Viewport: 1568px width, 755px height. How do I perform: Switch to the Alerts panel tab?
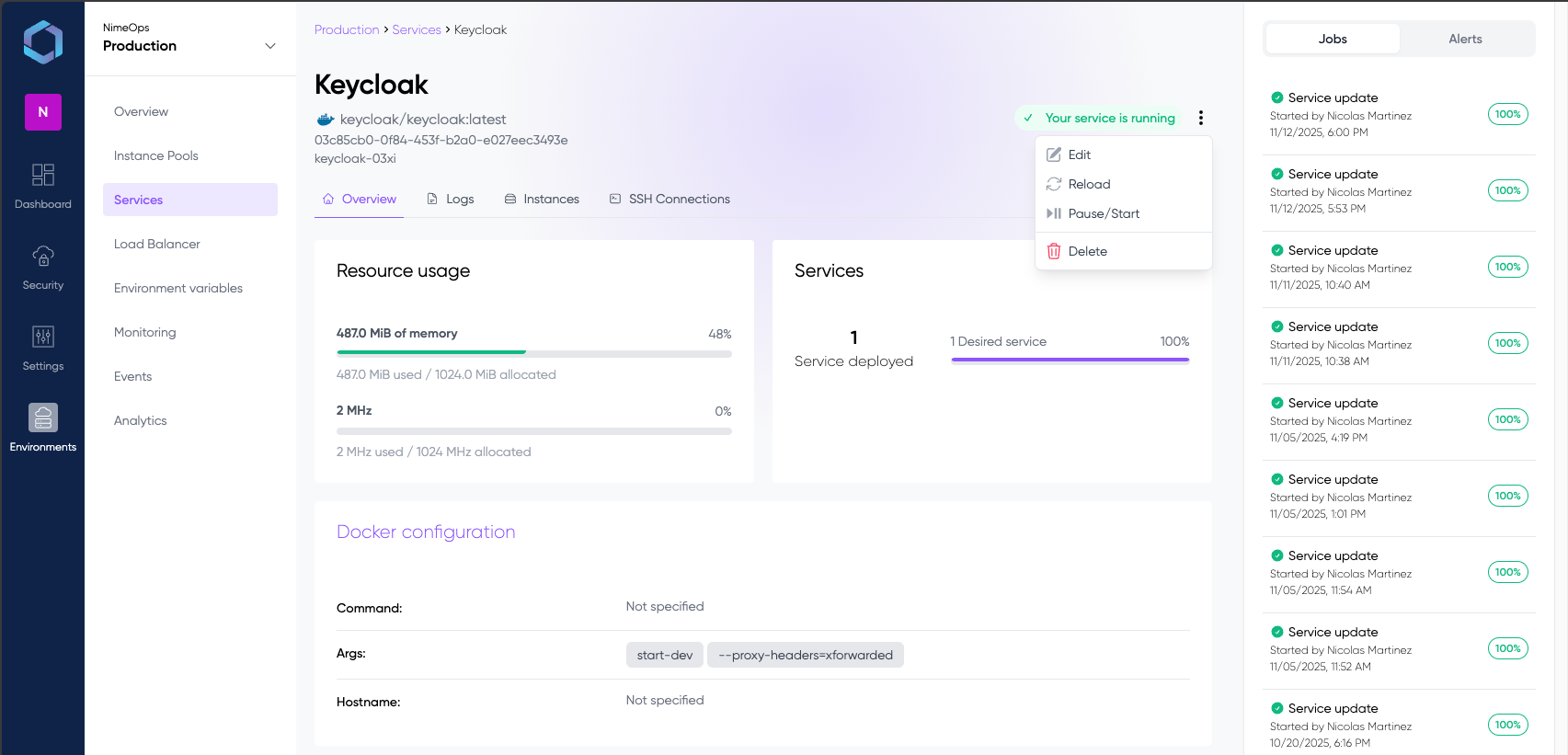pyautogui.click(x=1465, y=39)
